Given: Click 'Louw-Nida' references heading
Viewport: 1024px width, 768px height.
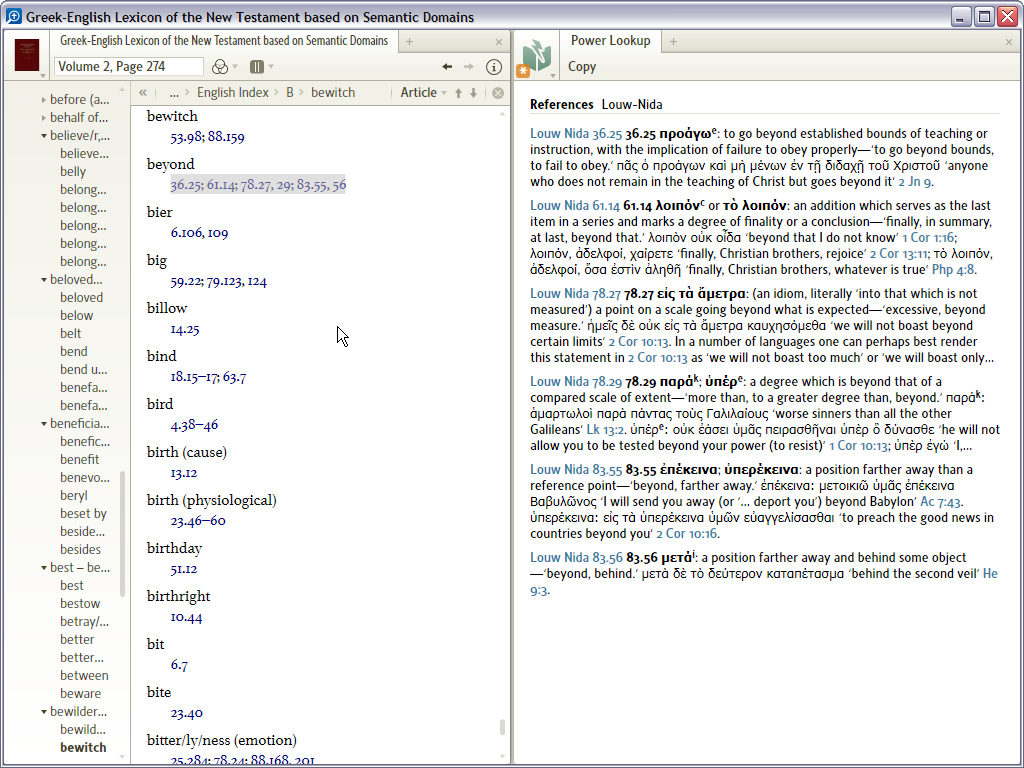Looking at the screenshot, I should pyautogui.click(x=632, y=104).
